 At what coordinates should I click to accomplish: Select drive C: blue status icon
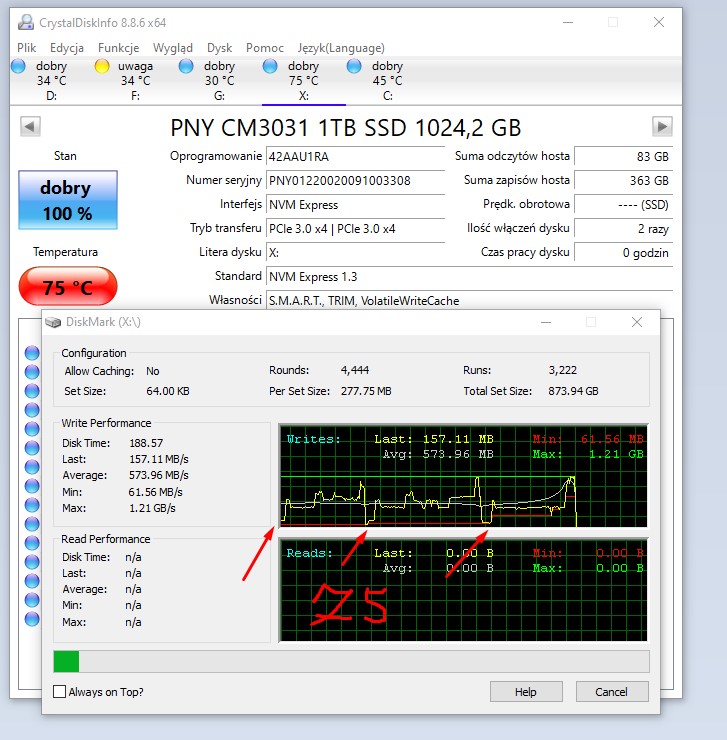point(354,66)
